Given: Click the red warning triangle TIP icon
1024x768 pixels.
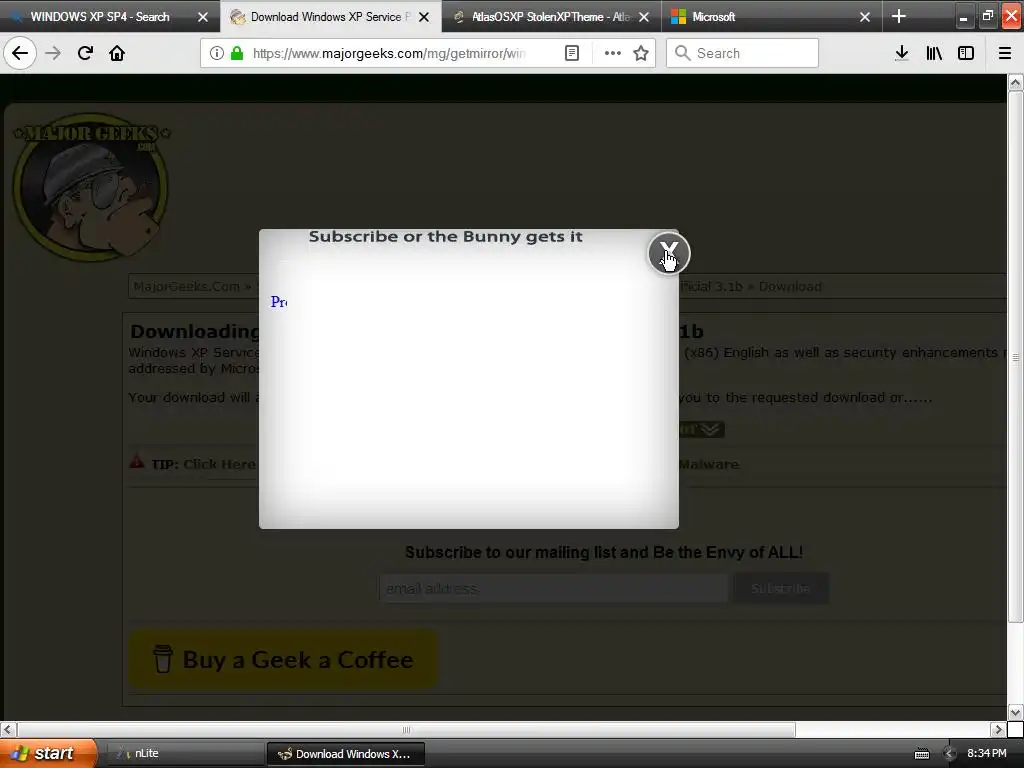Looking at the screenshot, I should [136, 461].
